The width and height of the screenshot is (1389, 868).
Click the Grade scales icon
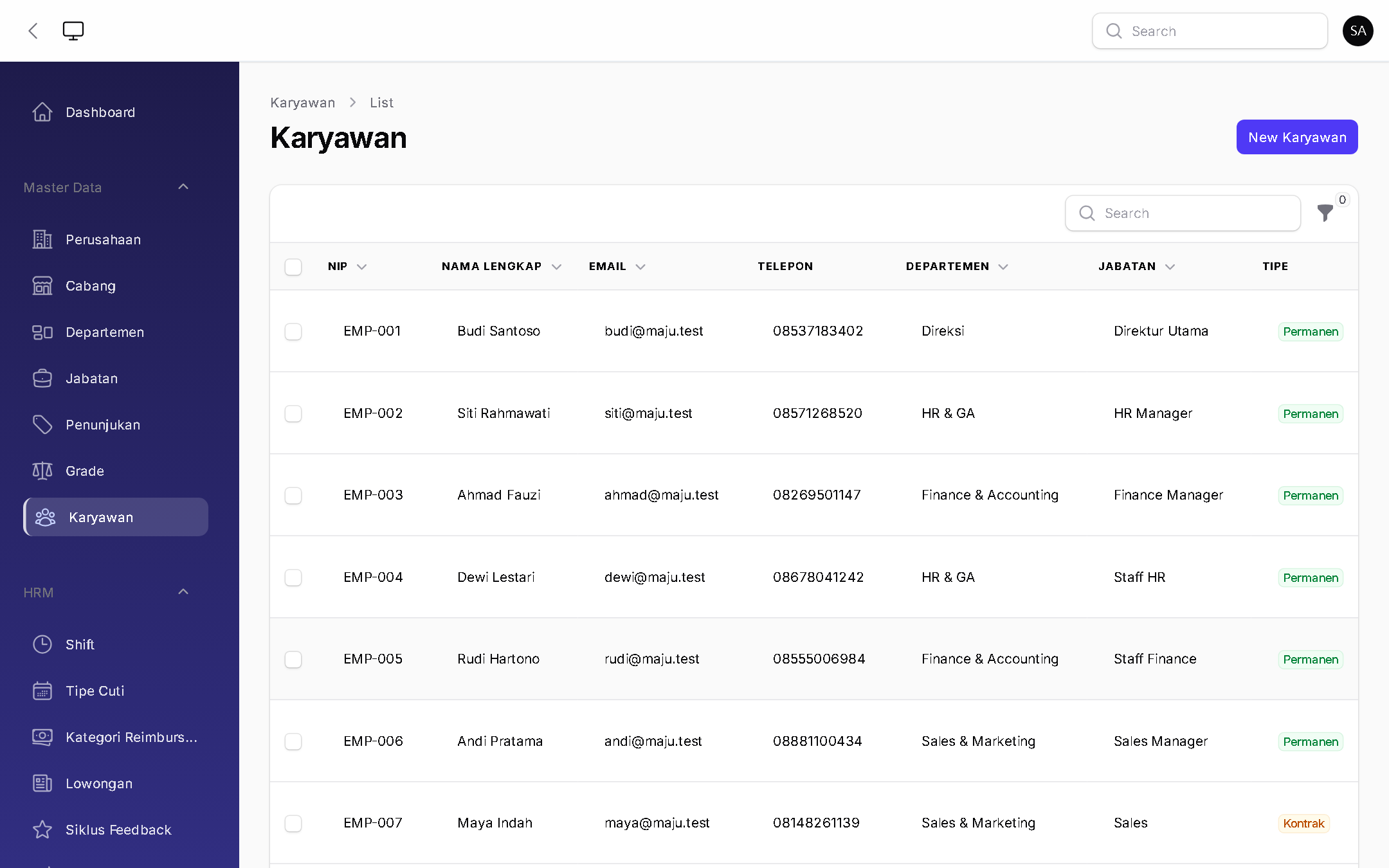click(42, 471)
